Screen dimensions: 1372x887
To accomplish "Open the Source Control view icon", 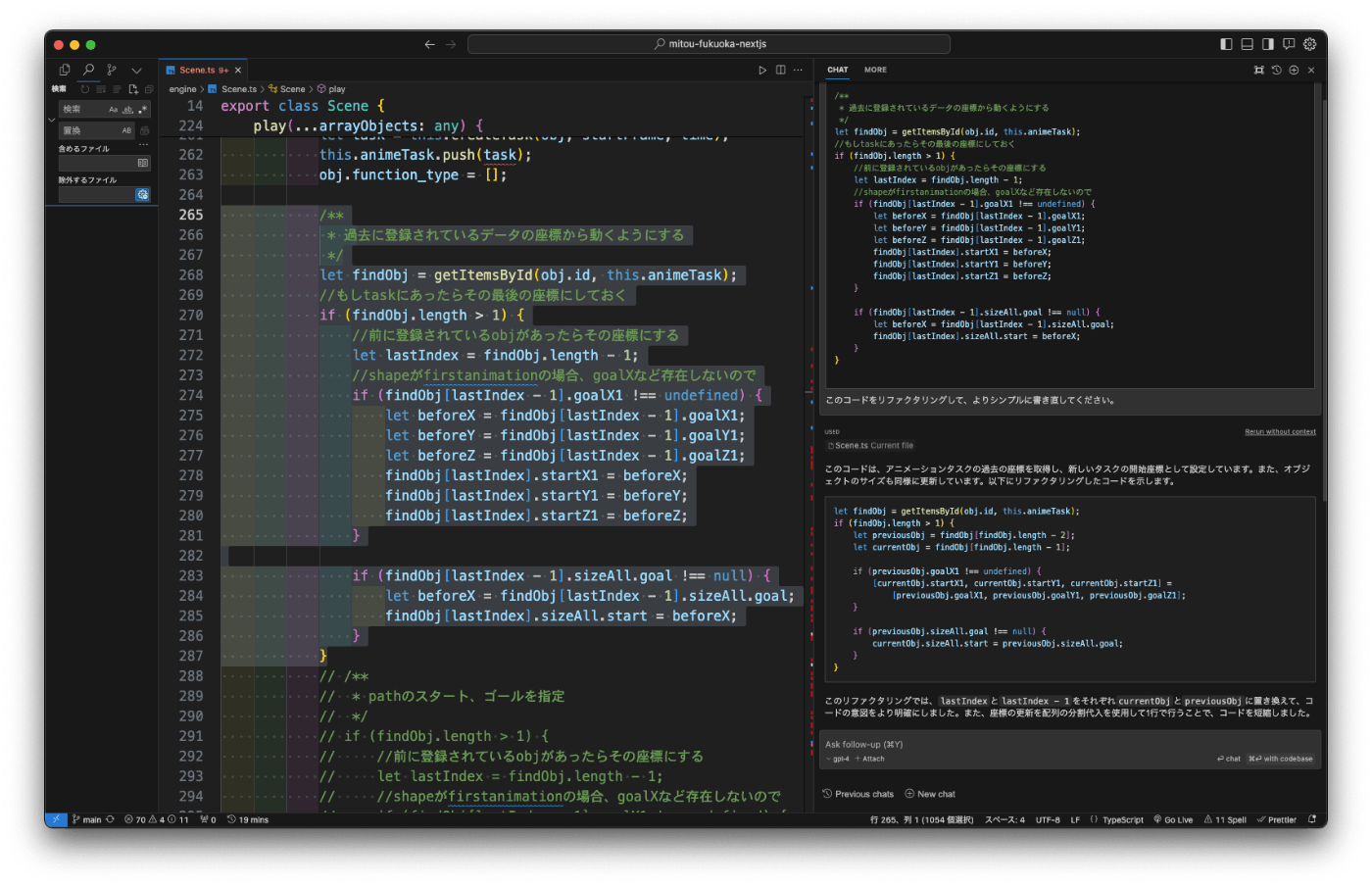I will pyautogui.click(x=112, y=70).
